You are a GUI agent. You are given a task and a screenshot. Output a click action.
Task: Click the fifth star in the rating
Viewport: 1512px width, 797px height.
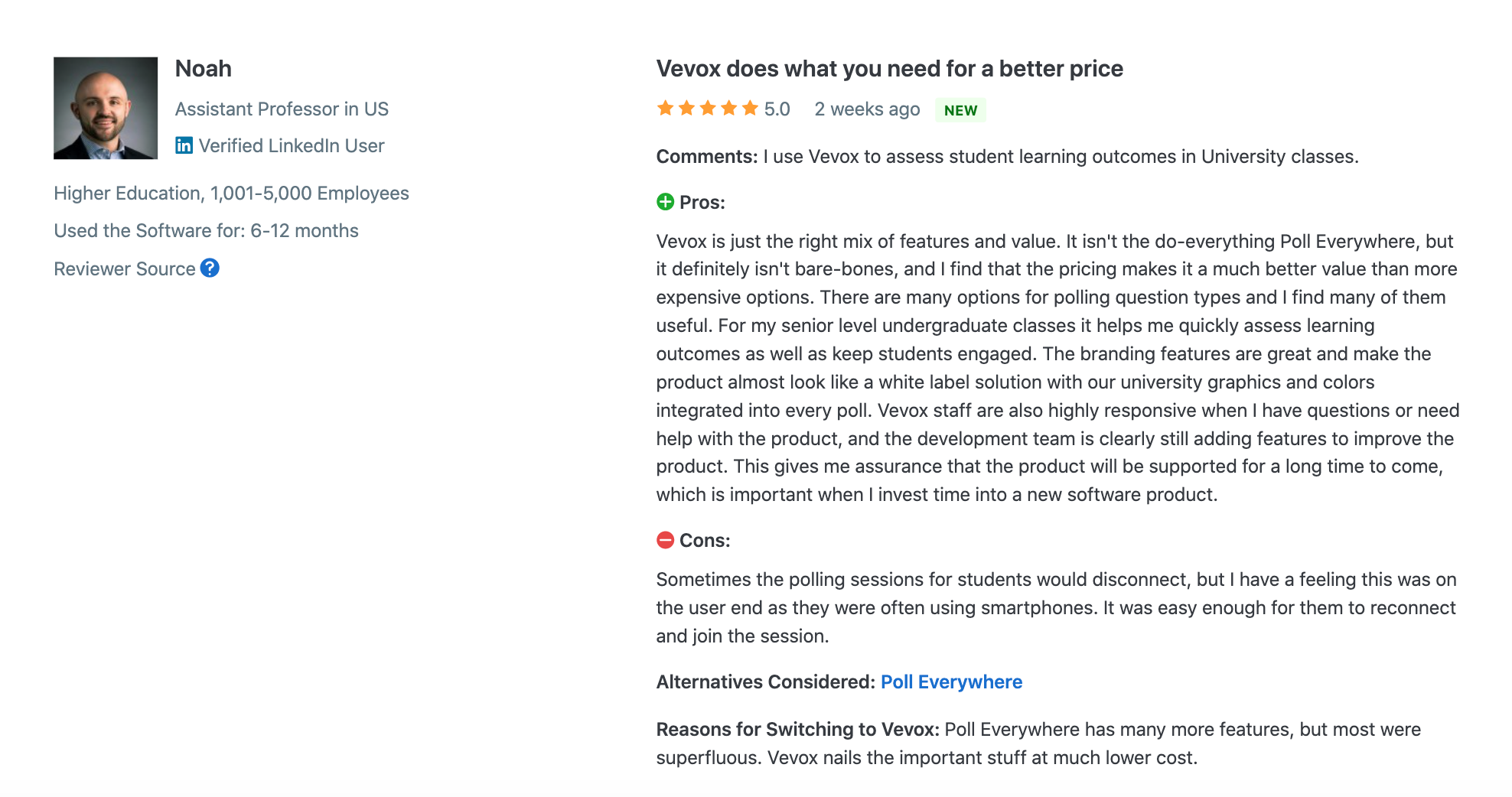[750, 109]
